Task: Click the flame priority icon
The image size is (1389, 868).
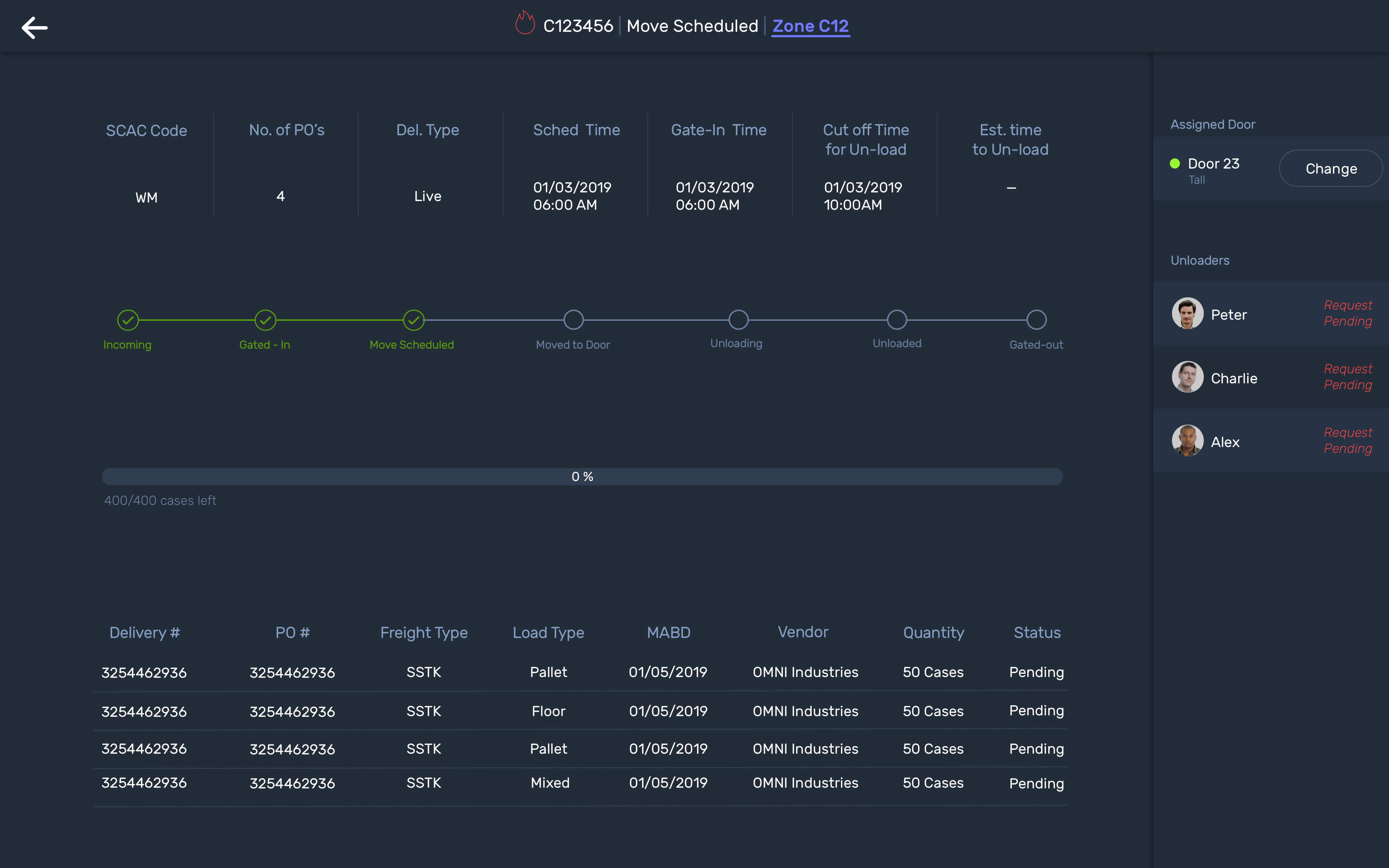Action: point(524,24)
